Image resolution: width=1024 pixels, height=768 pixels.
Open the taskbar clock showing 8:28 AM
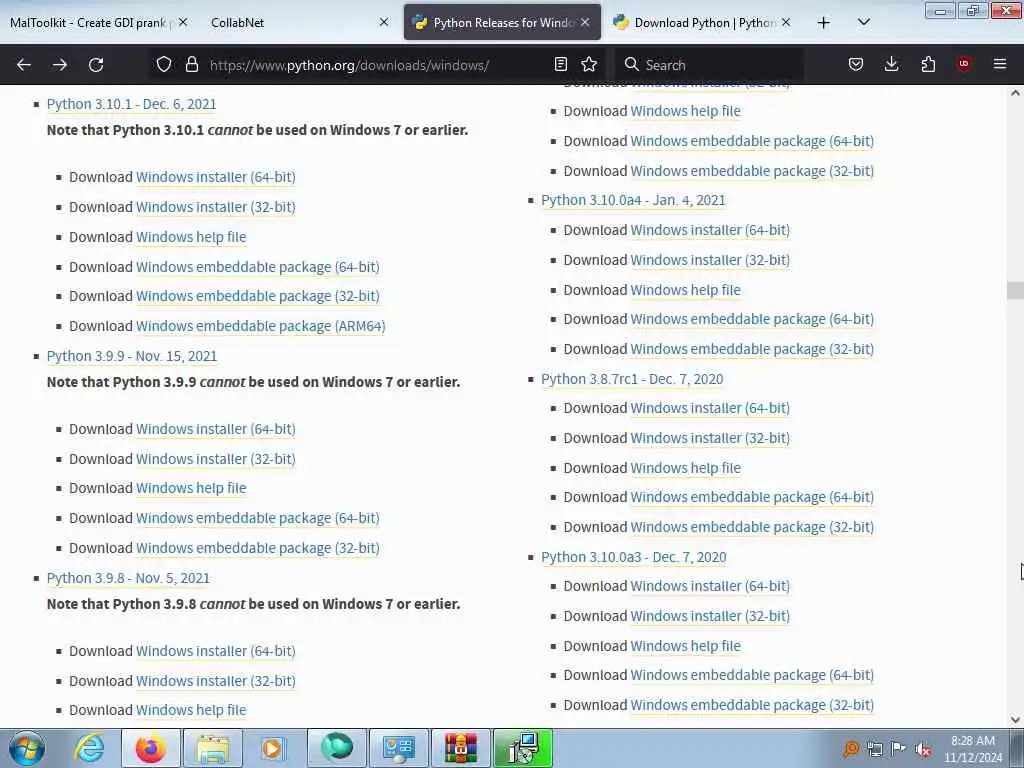click(972, 748)
